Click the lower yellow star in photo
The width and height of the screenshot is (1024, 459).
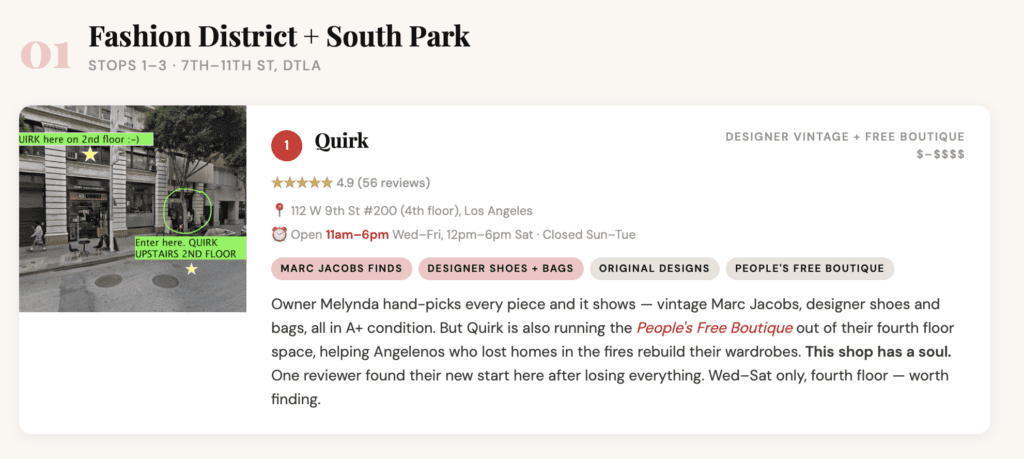tap(191, 269)
